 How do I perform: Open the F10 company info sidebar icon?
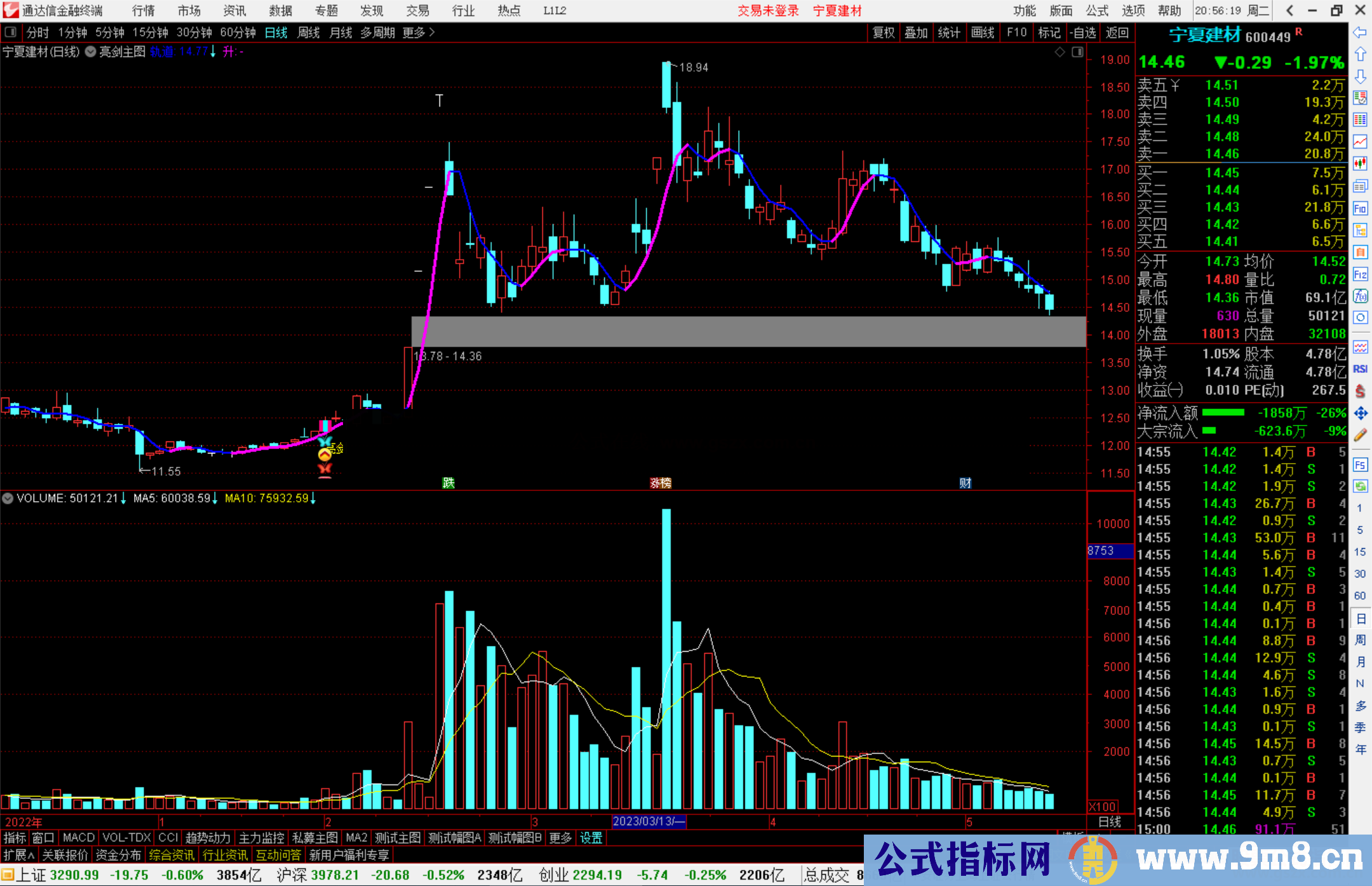(x=1360, y=208)
